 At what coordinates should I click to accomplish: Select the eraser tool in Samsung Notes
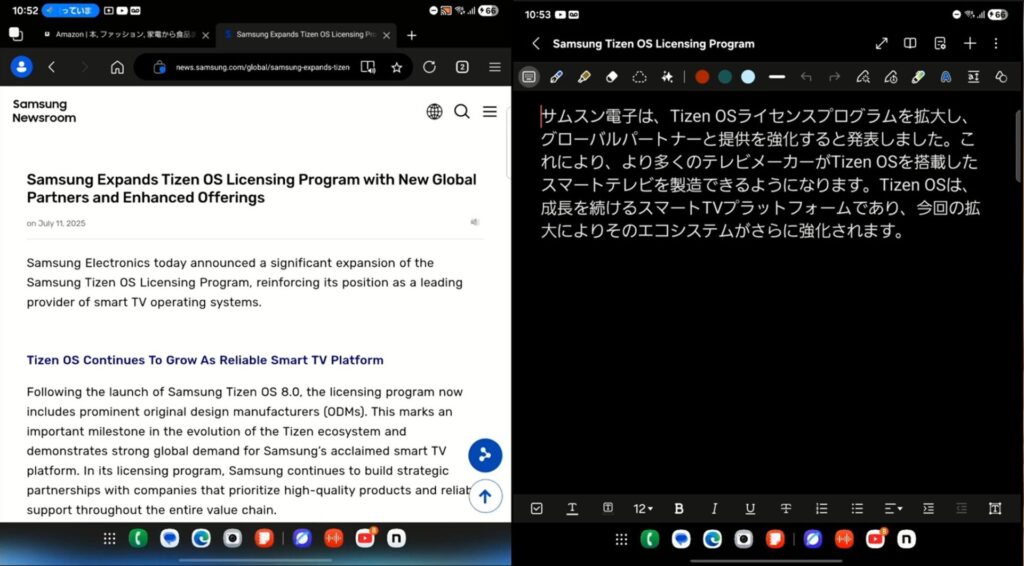[612, 77]
